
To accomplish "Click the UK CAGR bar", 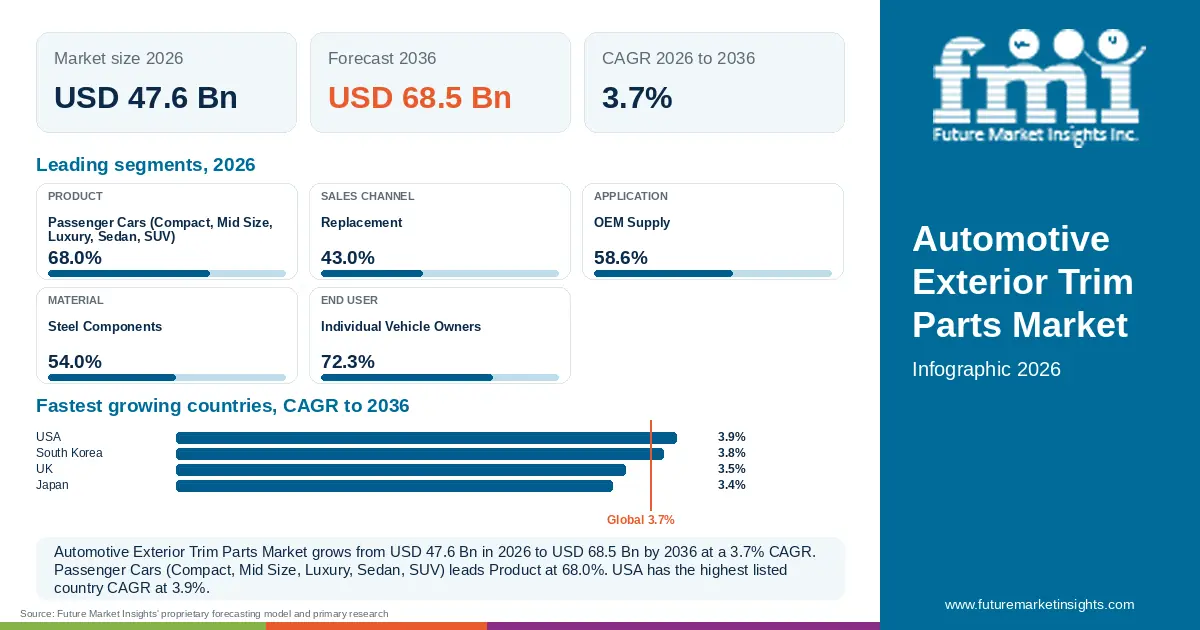I will 401,470.
